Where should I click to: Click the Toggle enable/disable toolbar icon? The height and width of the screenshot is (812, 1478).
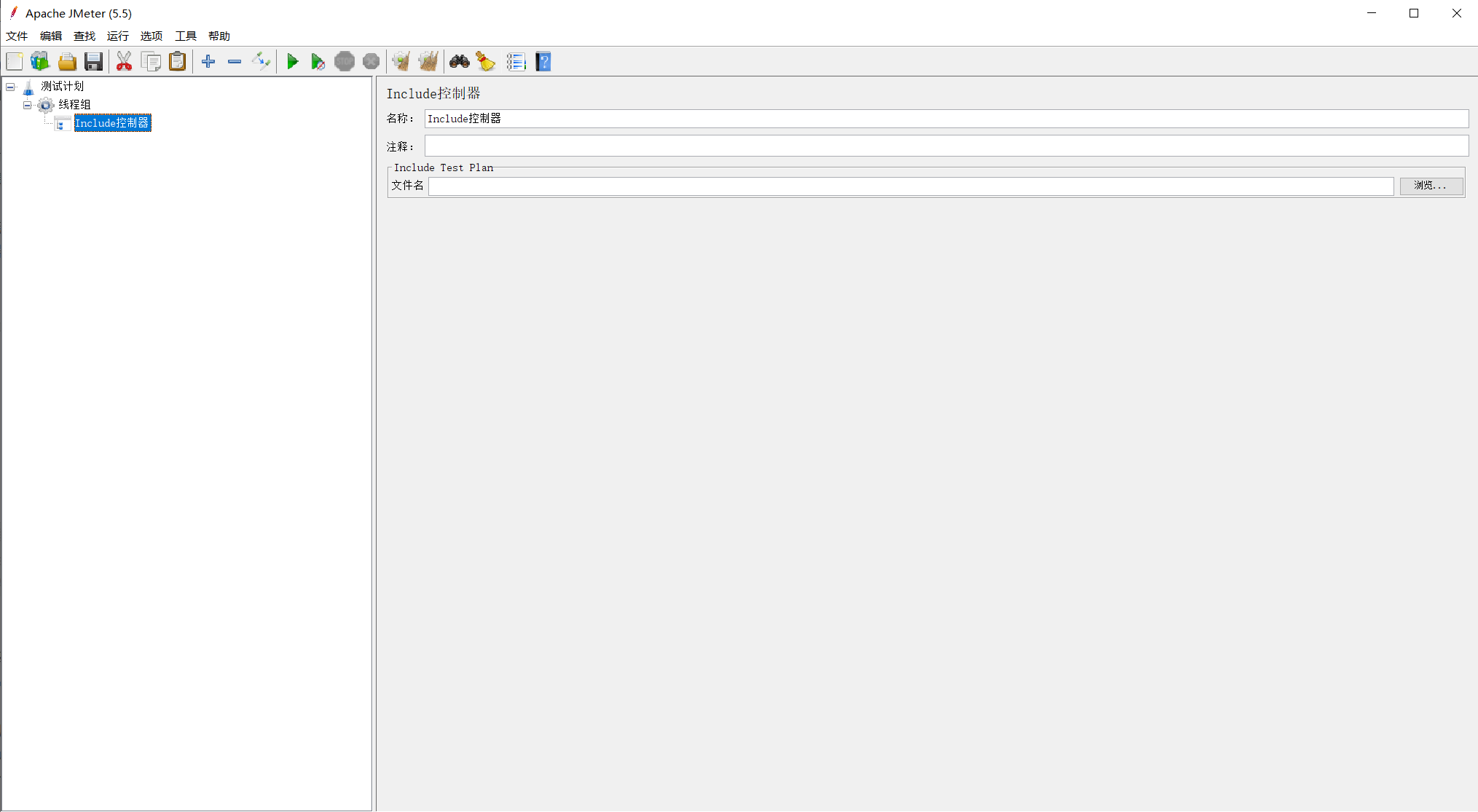click(x=261, y=62)
